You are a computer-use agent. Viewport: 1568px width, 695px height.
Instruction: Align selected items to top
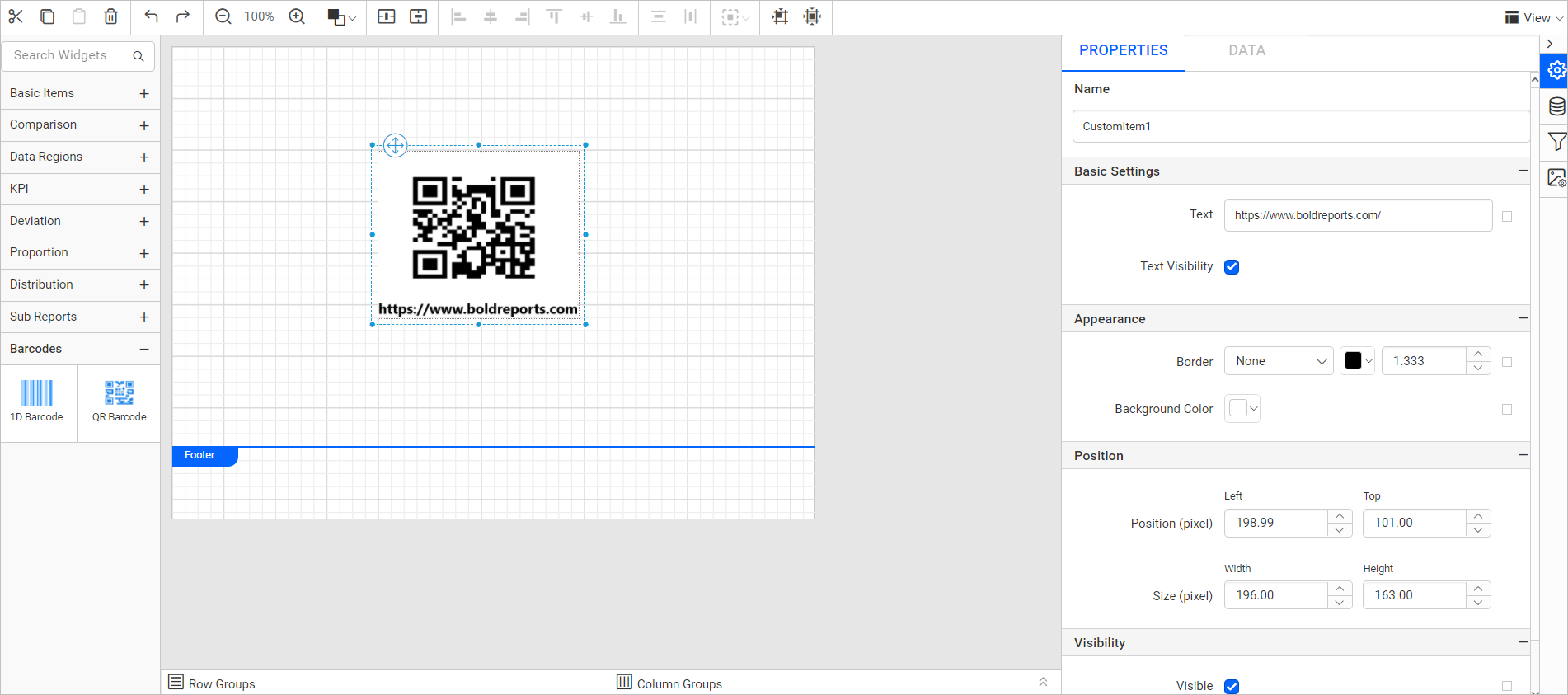click(554, 16)
